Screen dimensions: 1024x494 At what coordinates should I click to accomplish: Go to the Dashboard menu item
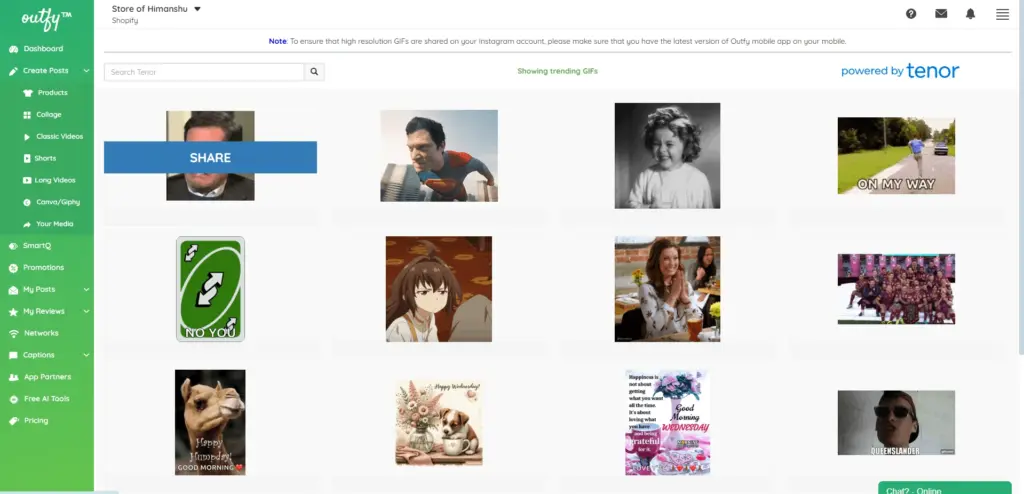pos(43,49)
